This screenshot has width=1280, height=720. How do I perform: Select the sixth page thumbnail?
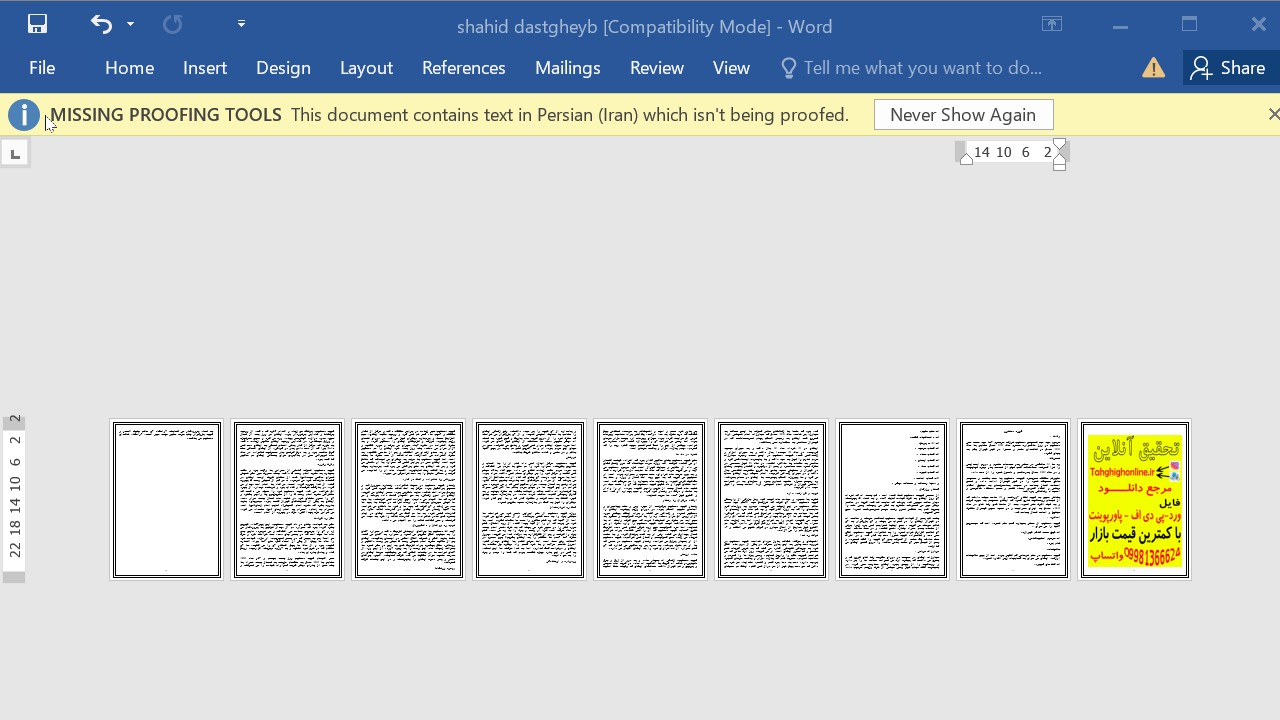772,500
